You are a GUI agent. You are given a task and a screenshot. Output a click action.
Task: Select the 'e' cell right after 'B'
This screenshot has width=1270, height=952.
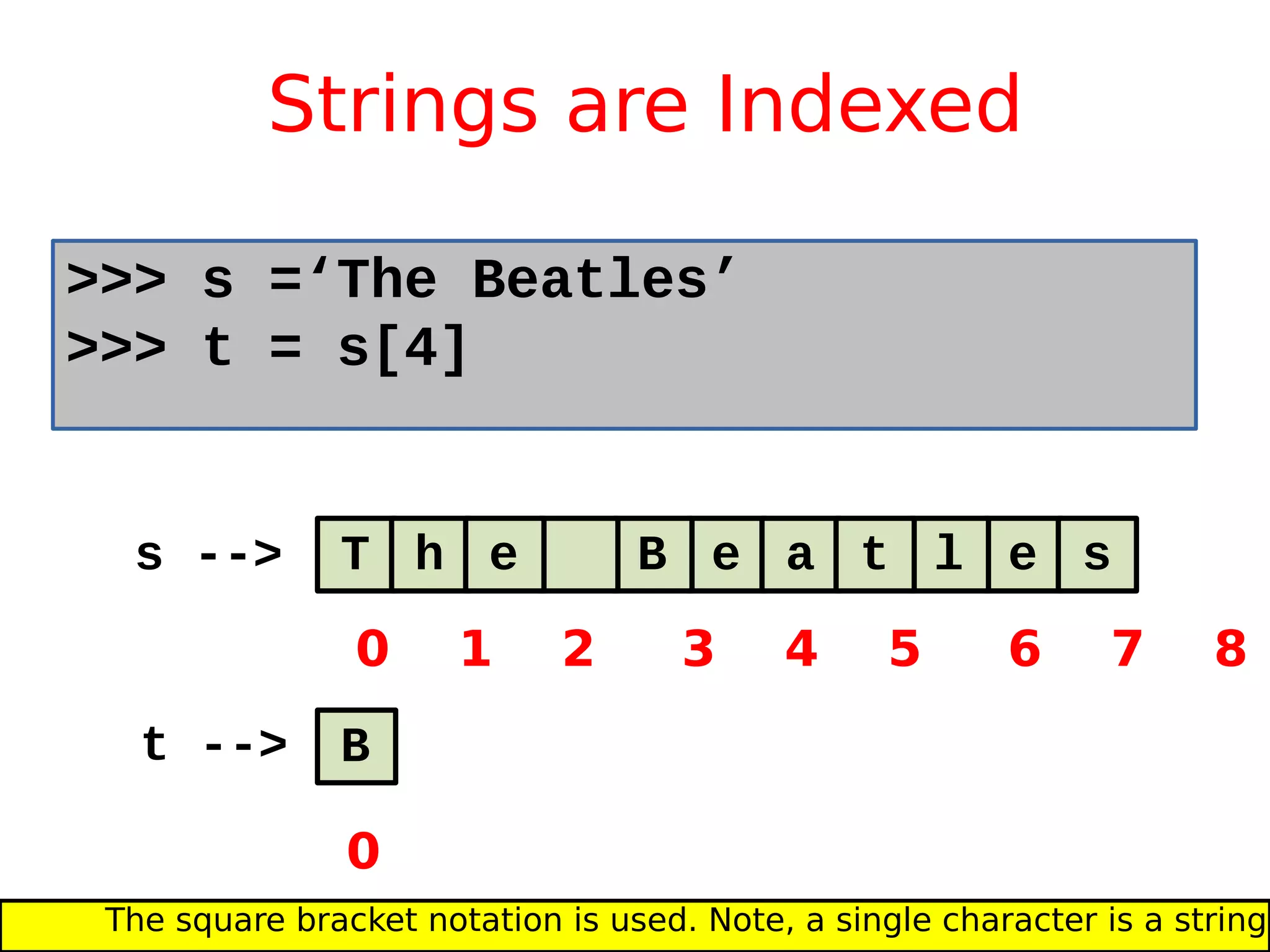pyautogui.click(x=727, y=555)
